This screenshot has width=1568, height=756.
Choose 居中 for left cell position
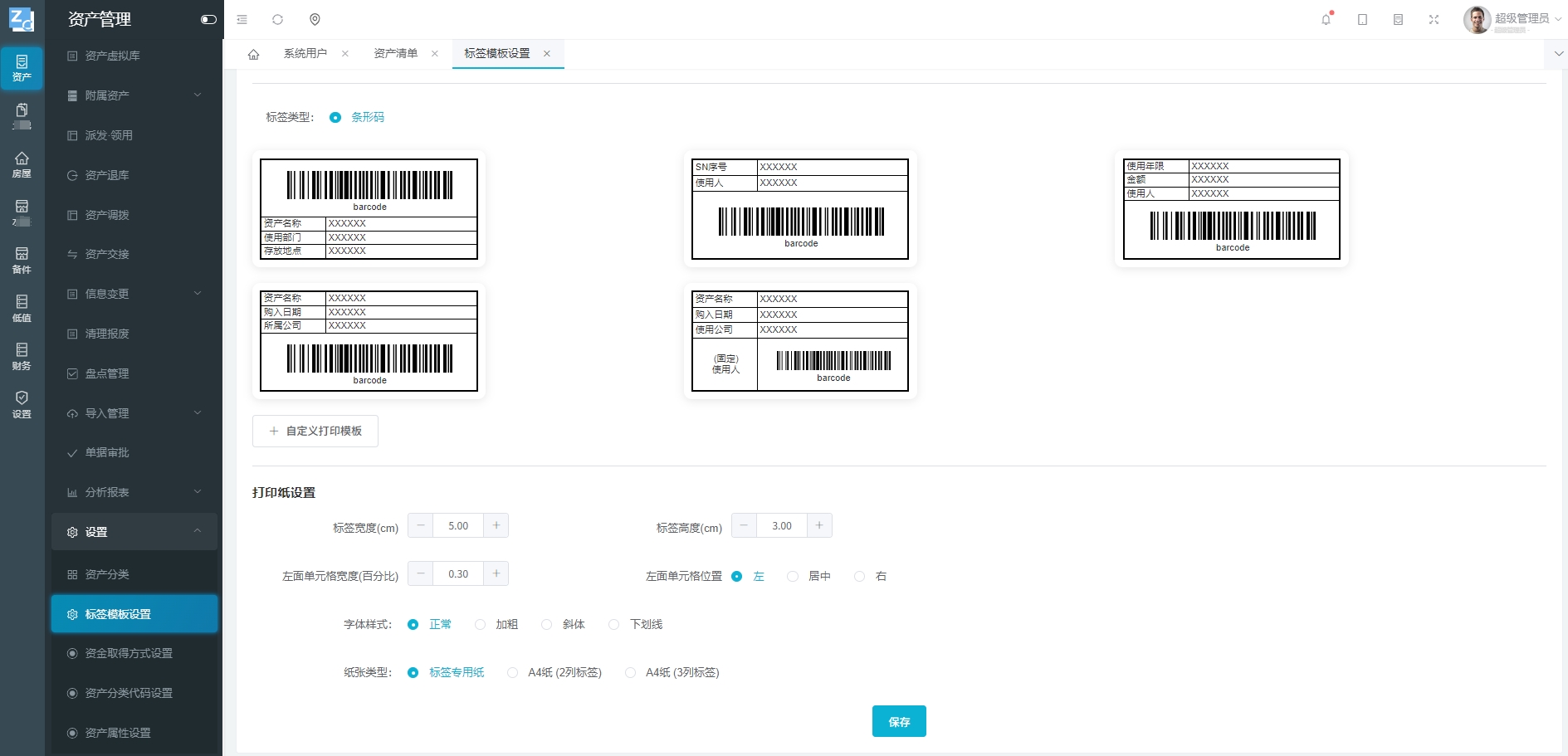(x=793, y=576)
